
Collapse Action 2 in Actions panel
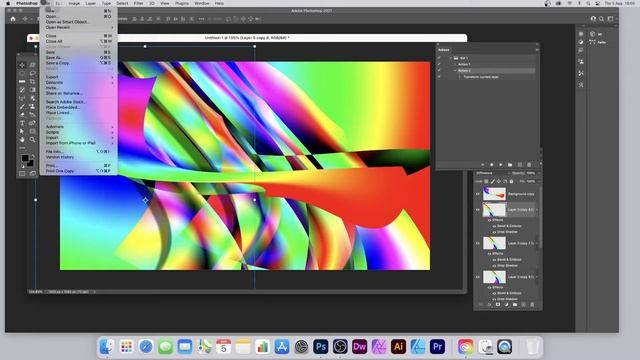pos(455,70)
